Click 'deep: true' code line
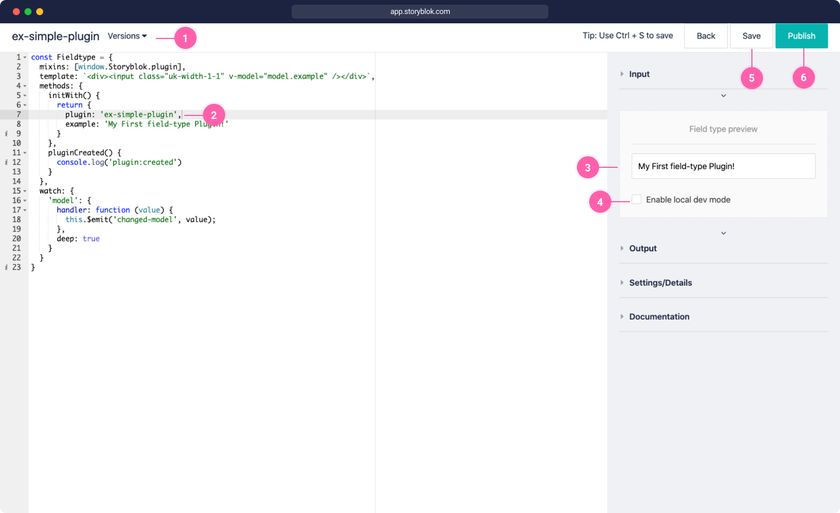 pyautogui.click(x=78, y=239)
